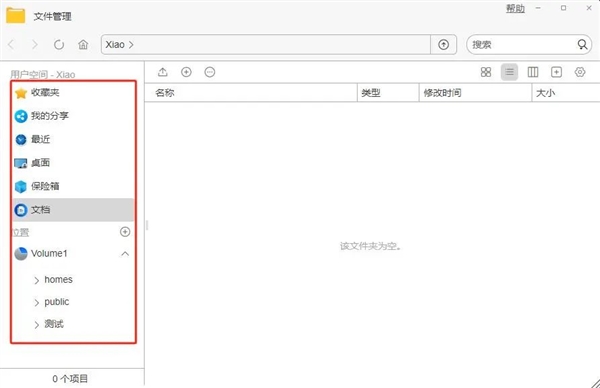The image size is (600, 388).
Task: Click the yellow folder app icon
Action: click(x=16, y=16)
